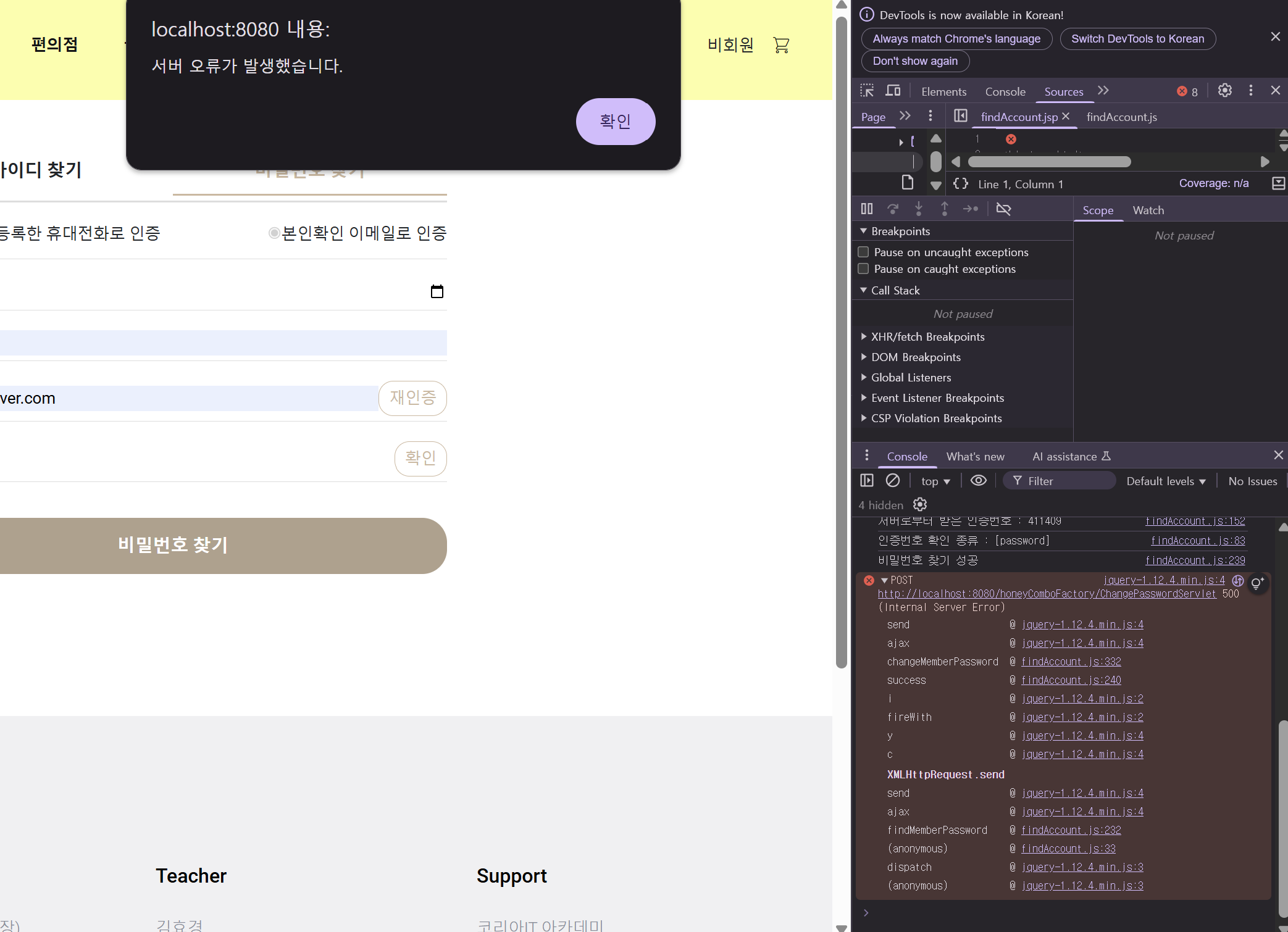The width and height of the screenshot is (1288, 932).
Task: Click the clear console icon
Action: 892,481
